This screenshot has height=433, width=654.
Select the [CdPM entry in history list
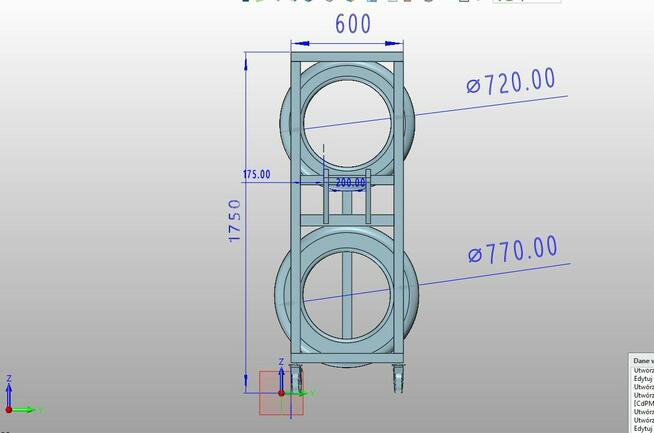pos(643,403)
